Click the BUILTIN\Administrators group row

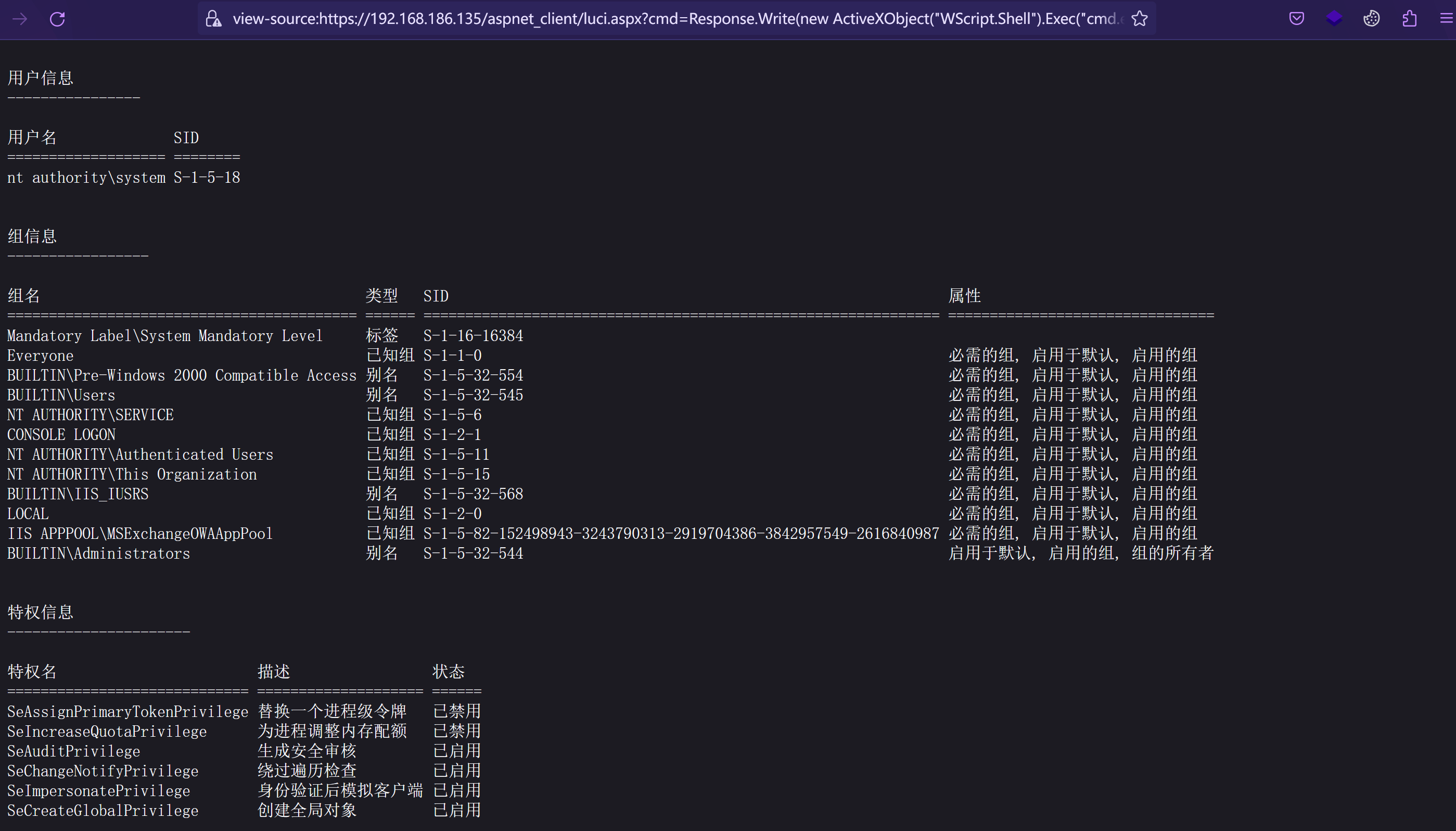tap(98, 553)
